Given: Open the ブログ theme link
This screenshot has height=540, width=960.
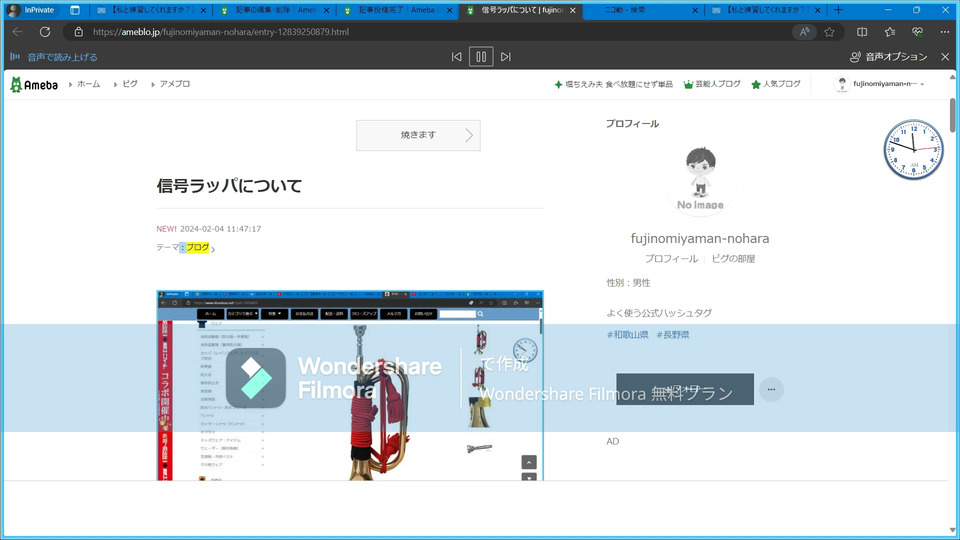Looking at the screenshot, I should (197, 247).
